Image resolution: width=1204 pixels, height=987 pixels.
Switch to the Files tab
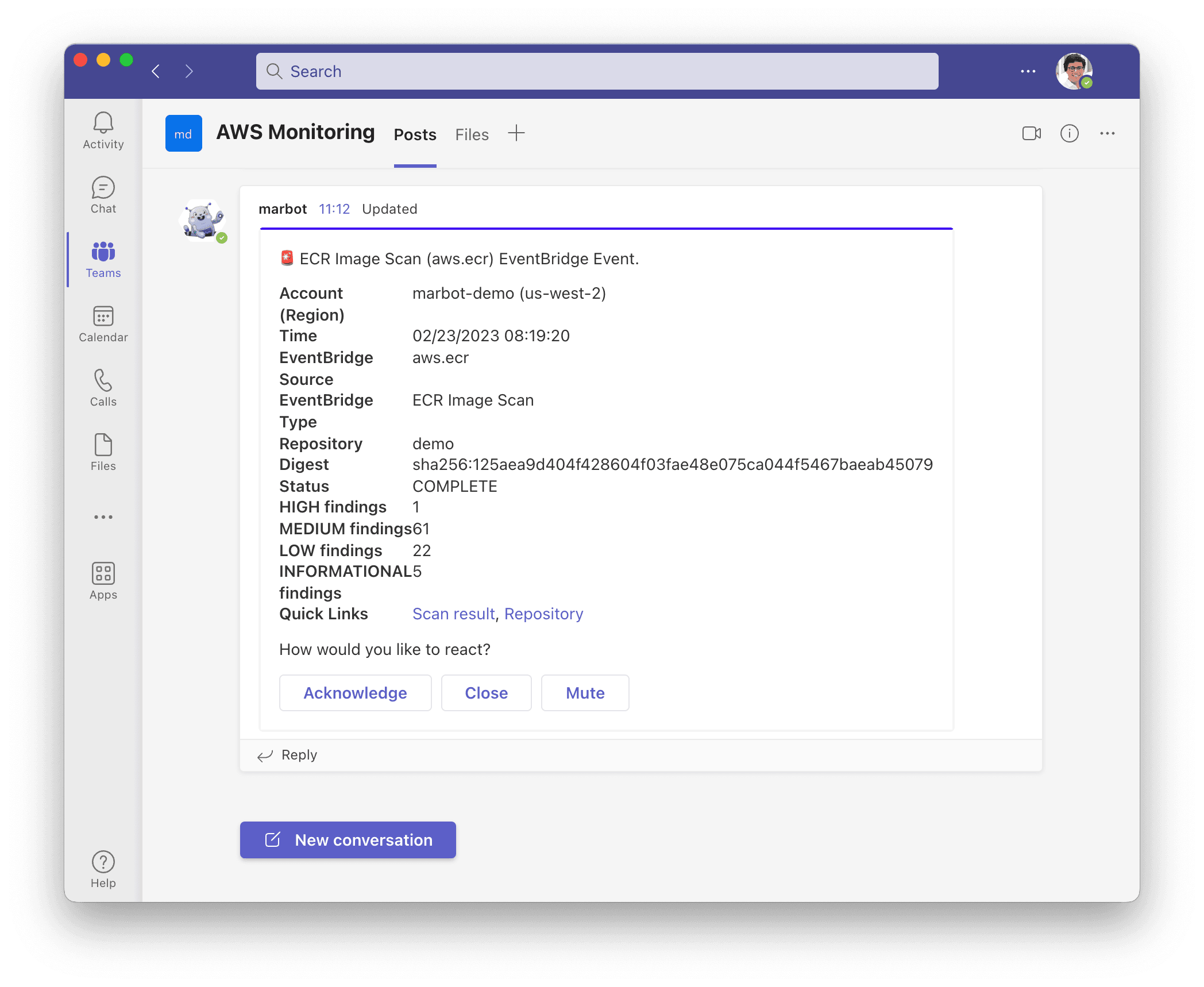click(472, 134)
